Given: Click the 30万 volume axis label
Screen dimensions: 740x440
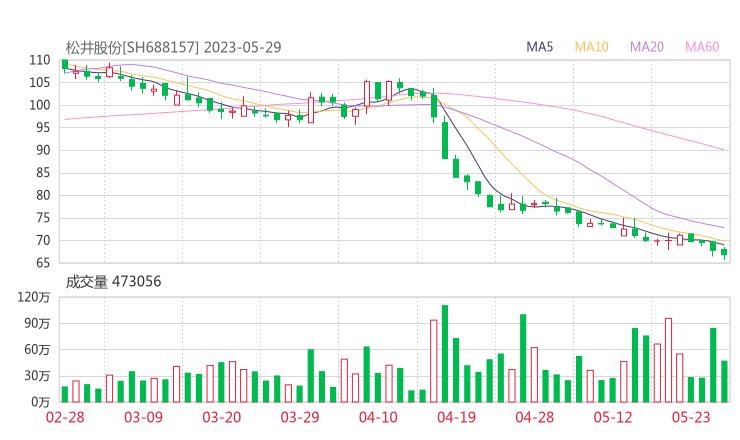Looking at the screenshot, I should pyautogui.click(x=37, y=376).
